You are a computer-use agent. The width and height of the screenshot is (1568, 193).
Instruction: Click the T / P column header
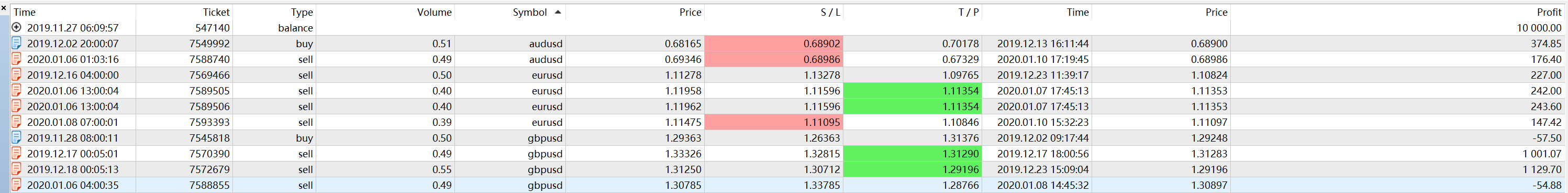tap(969, 12)
